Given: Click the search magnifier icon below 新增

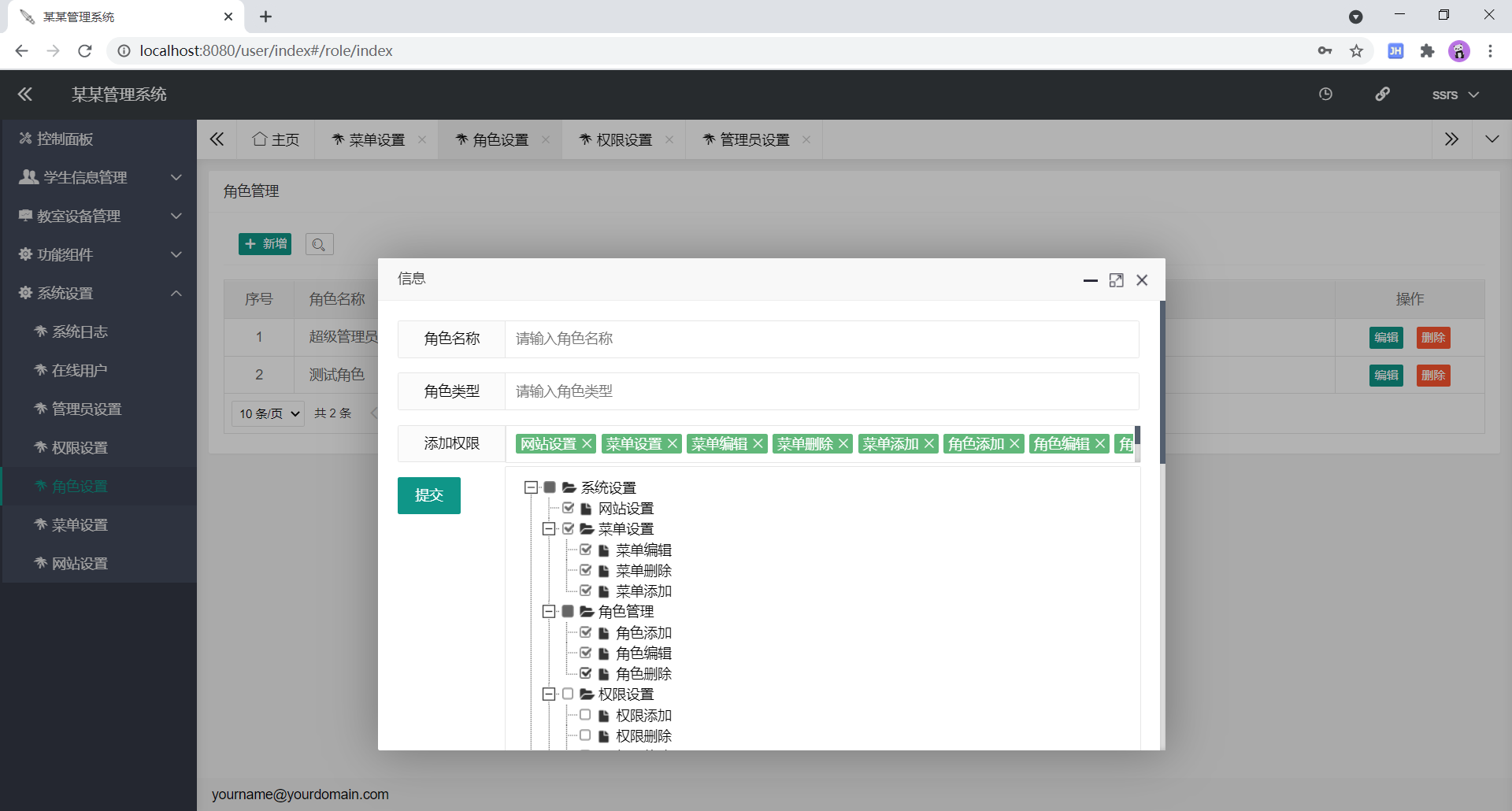Looking at the screenshot, I should pyautogui.click(x=319, y=244).
